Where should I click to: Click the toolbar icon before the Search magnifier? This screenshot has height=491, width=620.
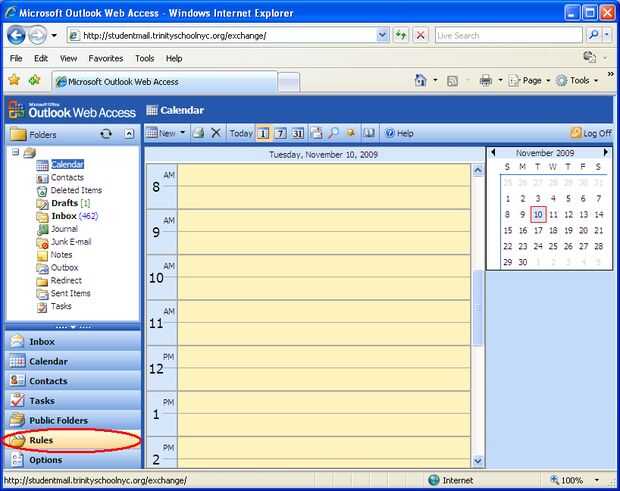[316, 133]
